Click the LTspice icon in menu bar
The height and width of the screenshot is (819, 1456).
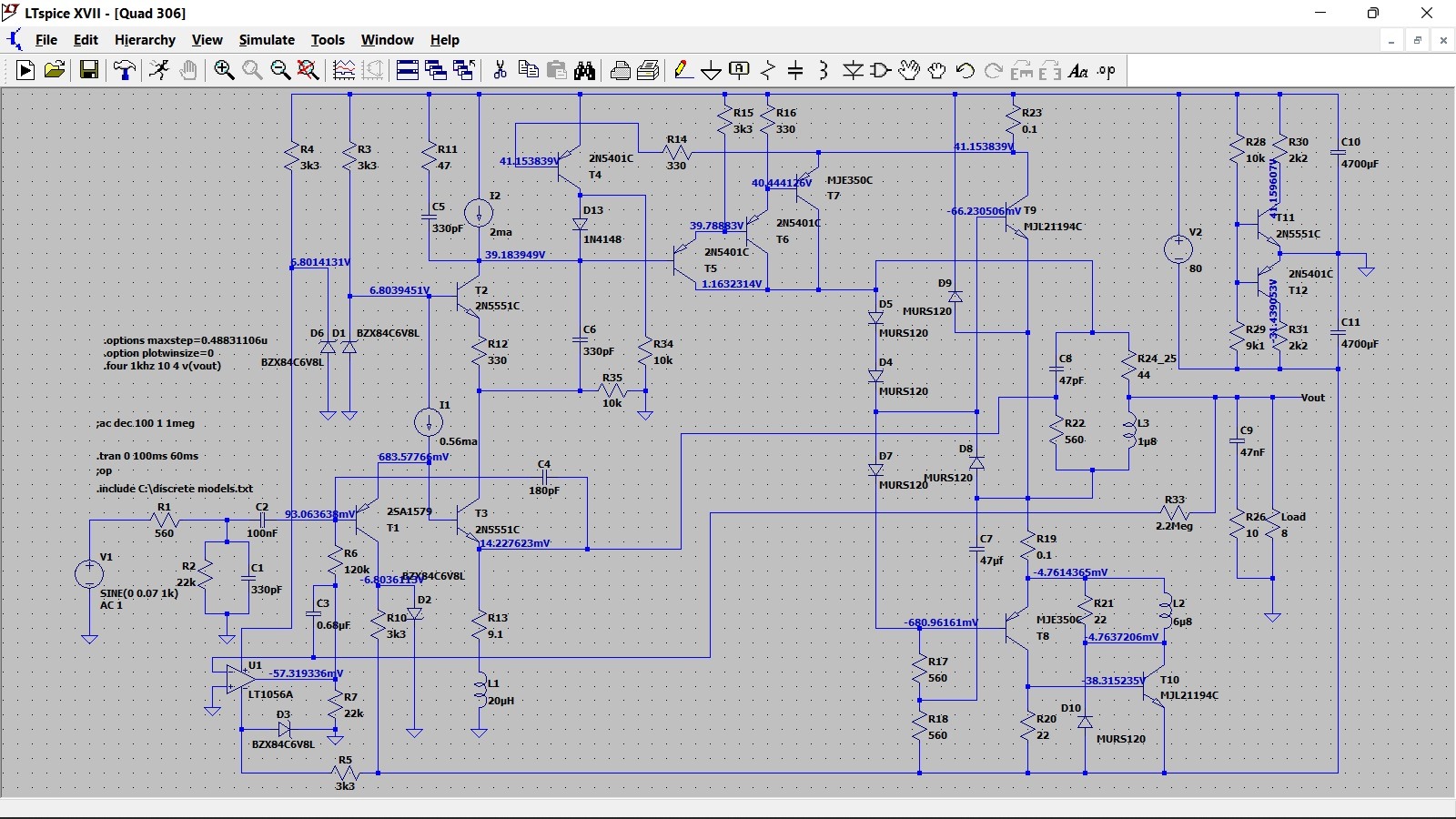point(15,40)
